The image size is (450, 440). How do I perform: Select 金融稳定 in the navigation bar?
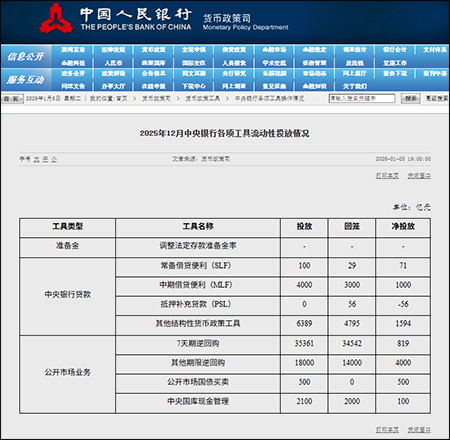pyautogui.click(x=314, y=50)
